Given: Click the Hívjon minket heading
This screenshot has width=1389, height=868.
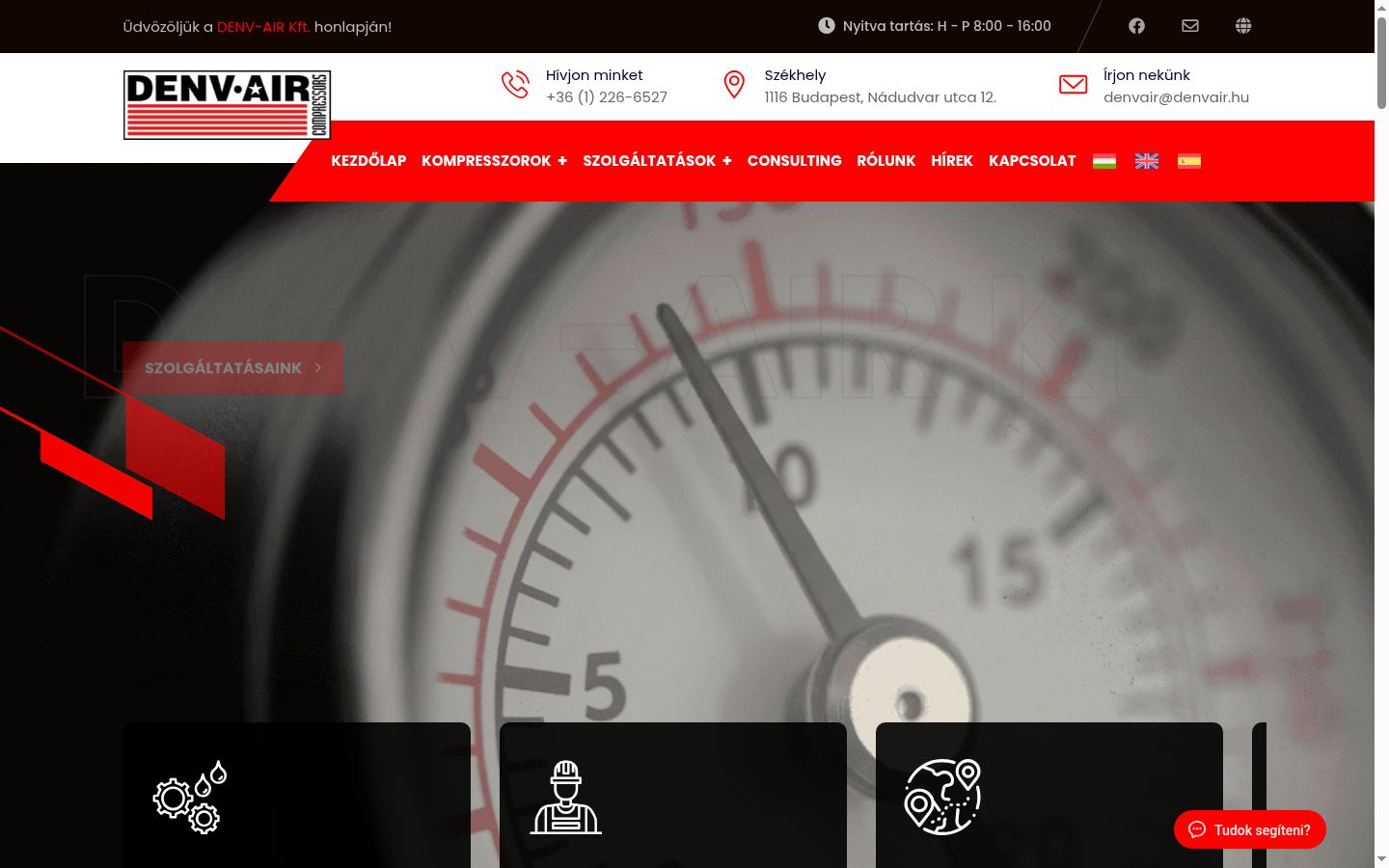Looking at the screenshot, I should (x=594, y=75).
